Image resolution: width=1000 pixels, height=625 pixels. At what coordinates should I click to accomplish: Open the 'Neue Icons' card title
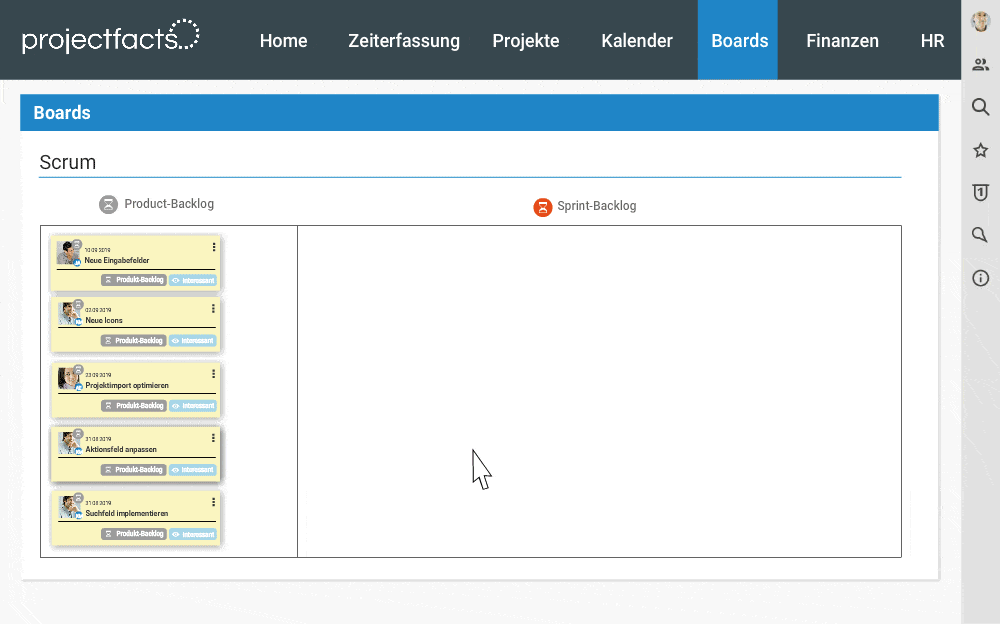point(104,321)
